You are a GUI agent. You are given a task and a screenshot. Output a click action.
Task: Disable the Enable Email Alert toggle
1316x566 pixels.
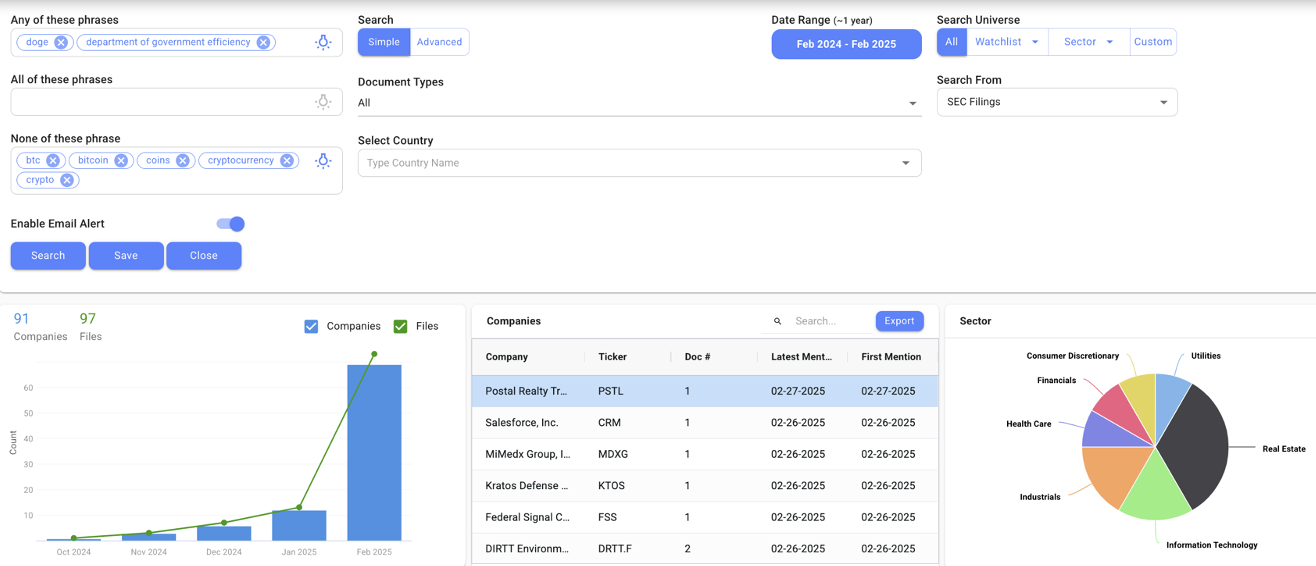[231, 224]
